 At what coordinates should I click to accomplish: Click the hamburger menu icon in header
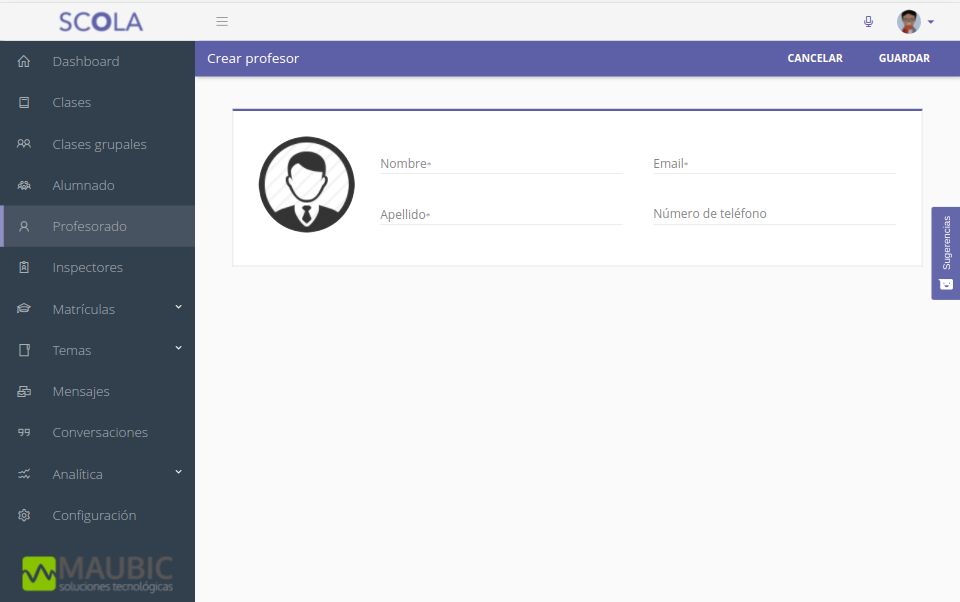coord(222,21)
